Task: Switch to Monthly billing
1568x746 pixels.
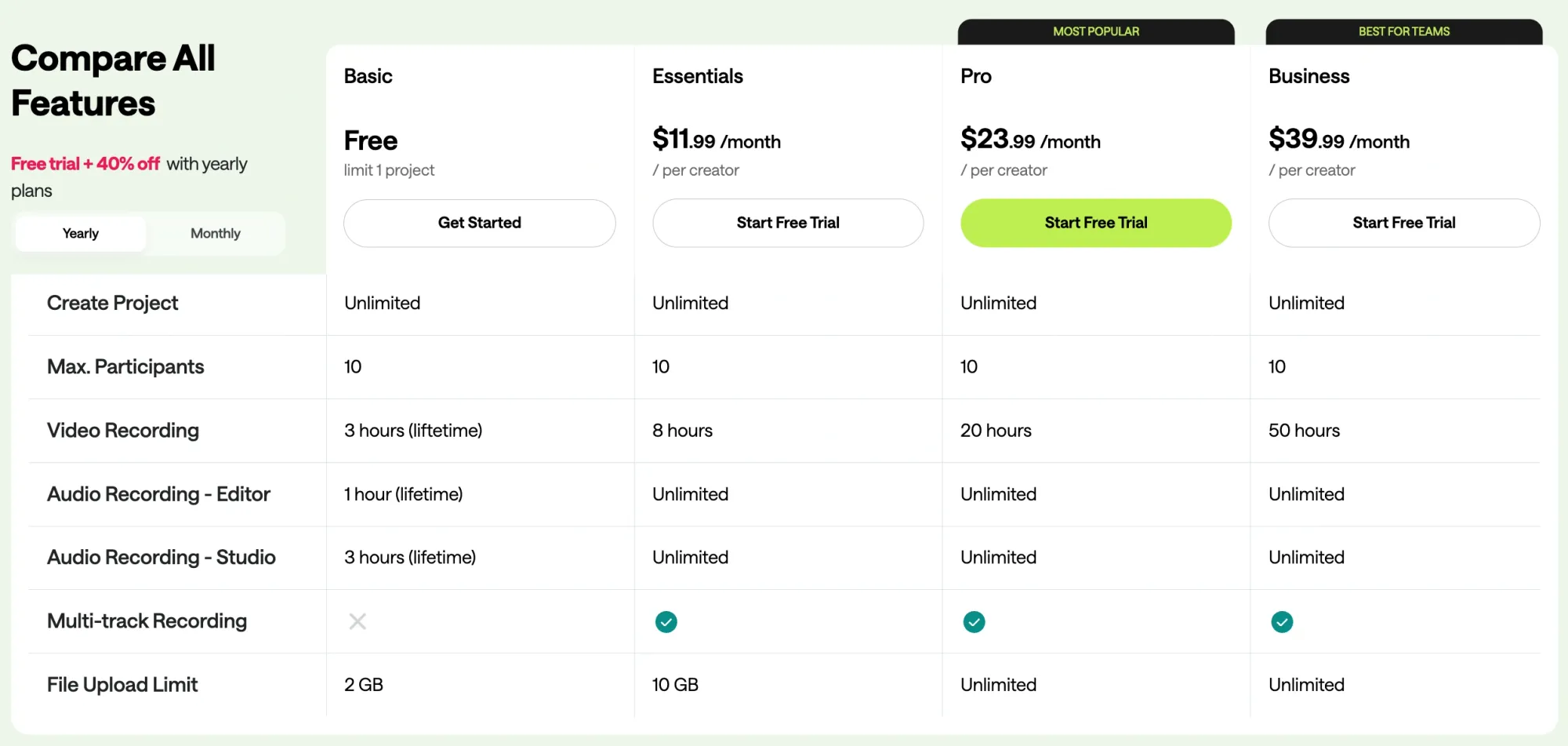Action: point(215,233)
